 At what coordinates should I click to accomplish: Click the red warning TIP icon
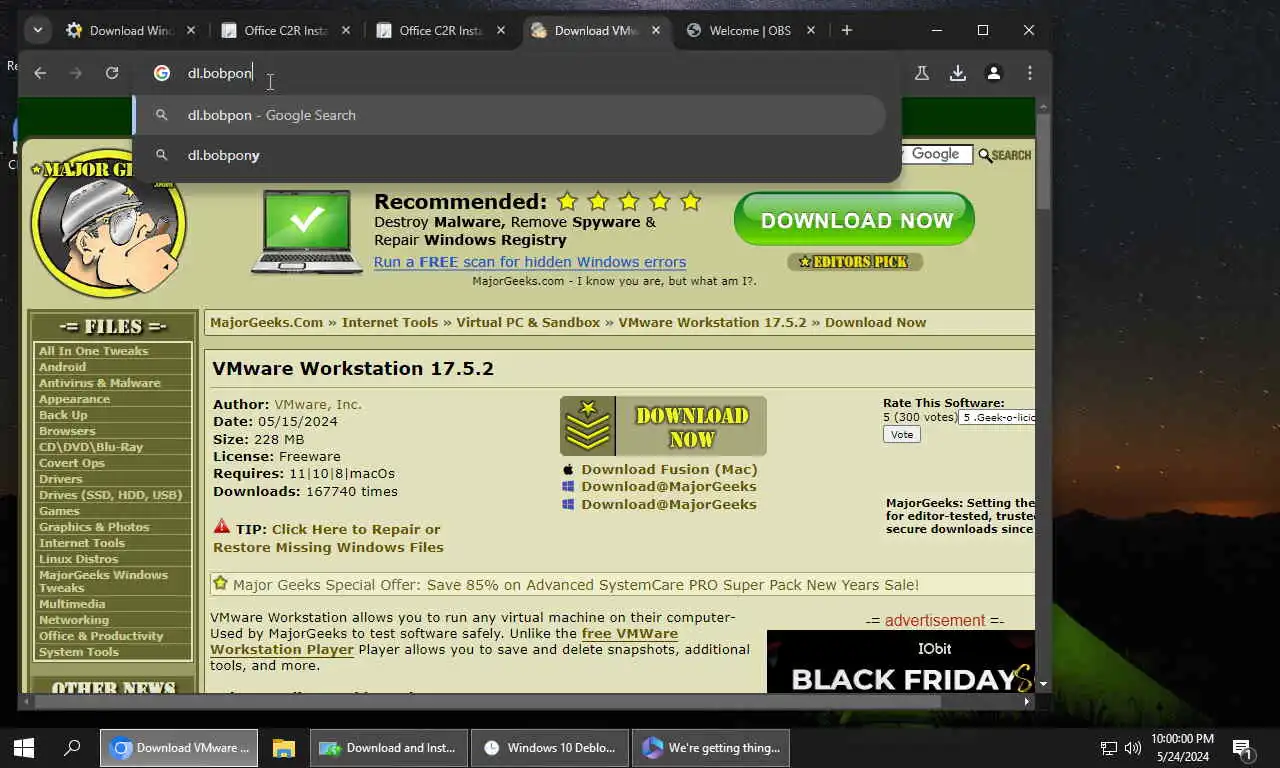(222, 527)
